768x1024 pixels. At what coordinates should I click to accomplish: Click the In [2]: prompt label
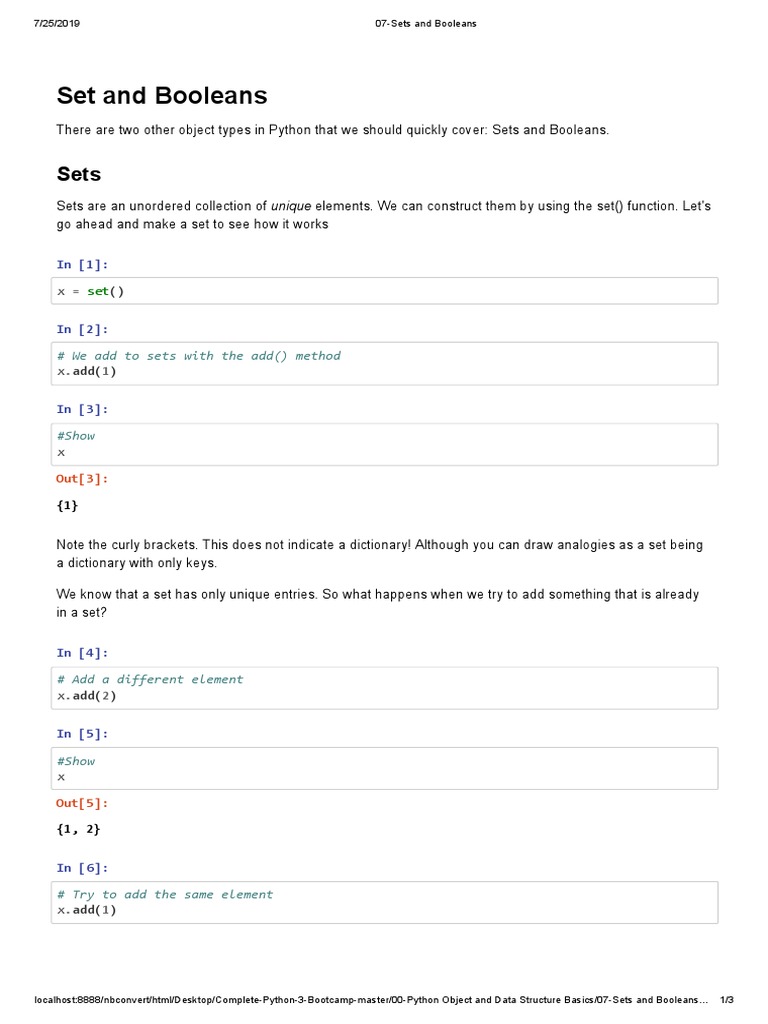point(82,329)
